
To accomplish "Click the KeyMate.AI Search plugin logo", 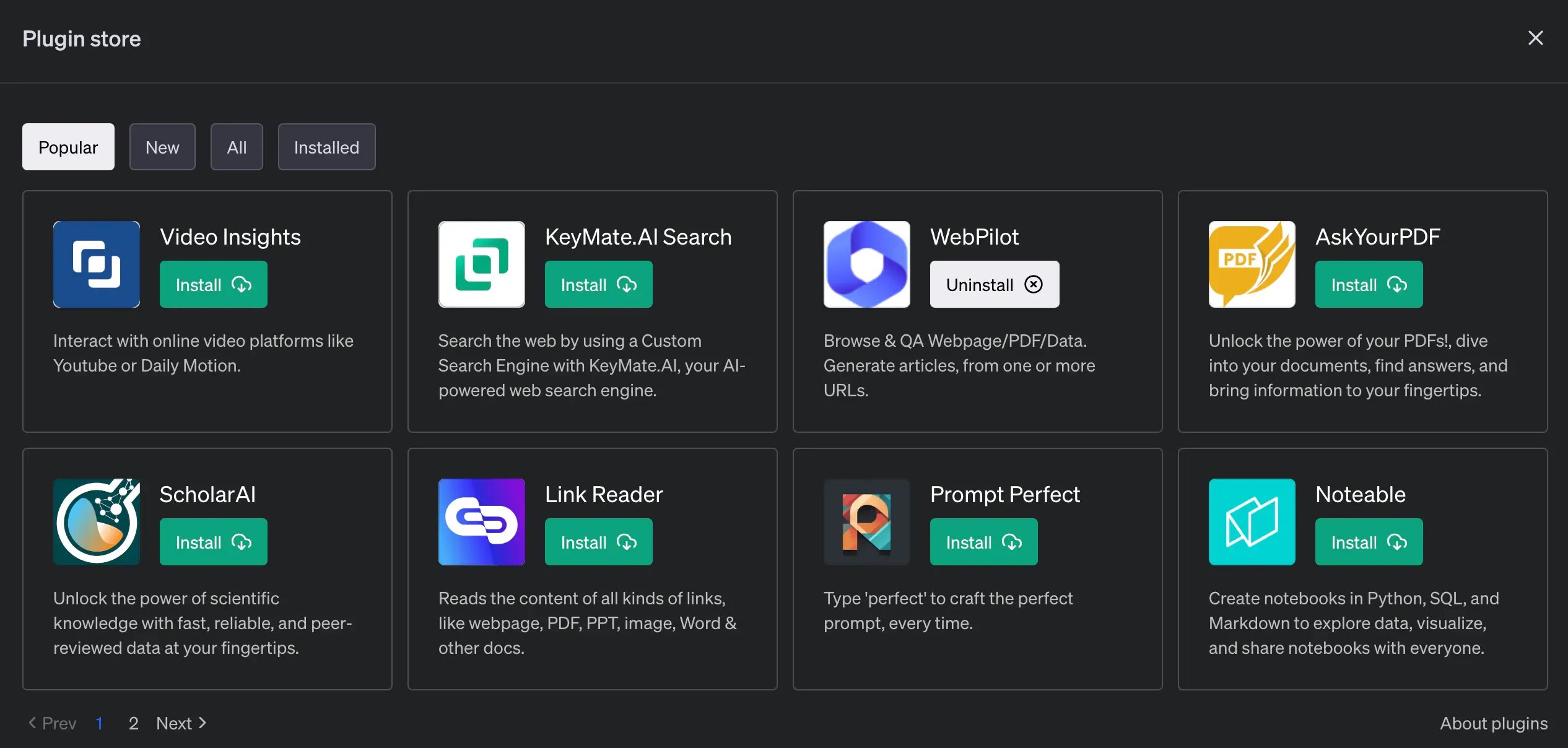I will (482, 264).
